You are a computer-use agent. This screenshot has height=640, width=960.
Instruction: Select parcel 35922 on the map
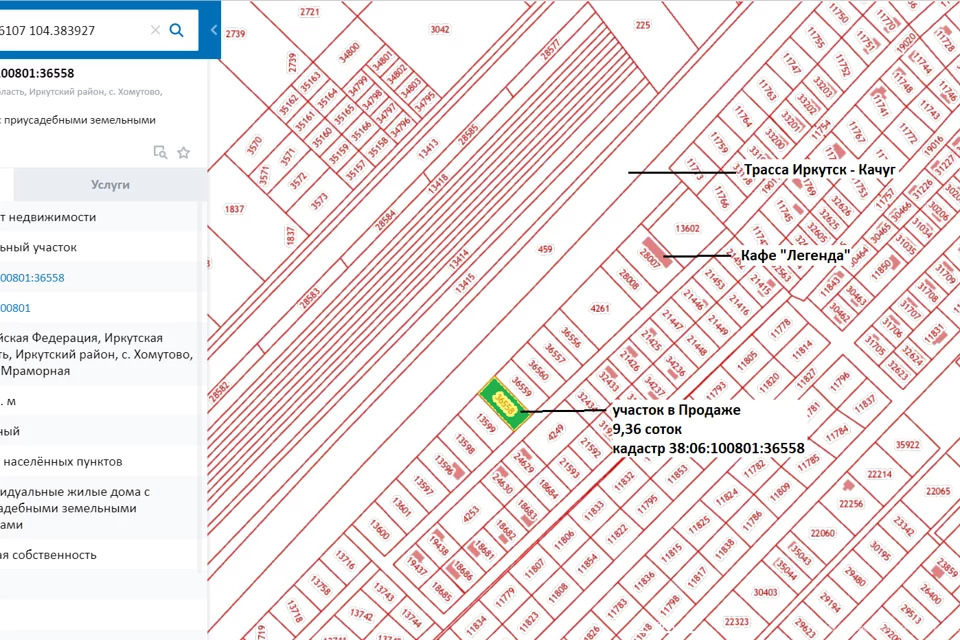click(x=908, y=445)
